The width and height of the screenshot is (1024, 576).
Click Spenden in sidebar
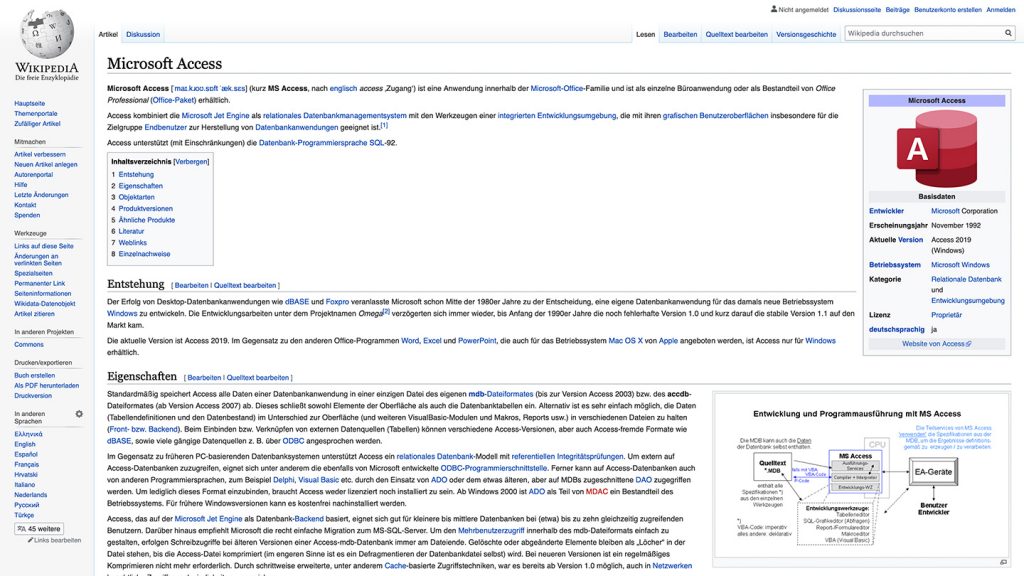(x=27, y=215)
